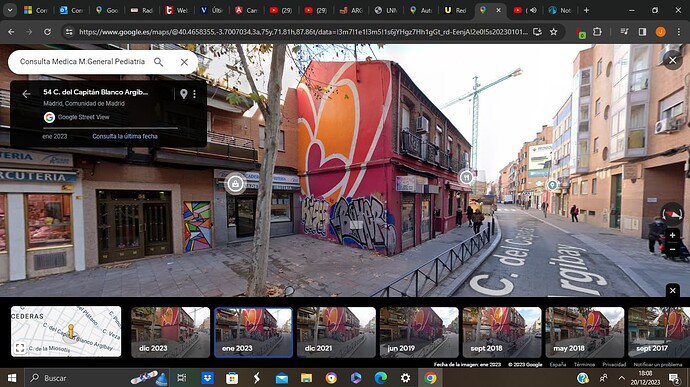This screenshot has height=387, width=690.
Task: Open the Términos footer link
Action: click(584, 364)
